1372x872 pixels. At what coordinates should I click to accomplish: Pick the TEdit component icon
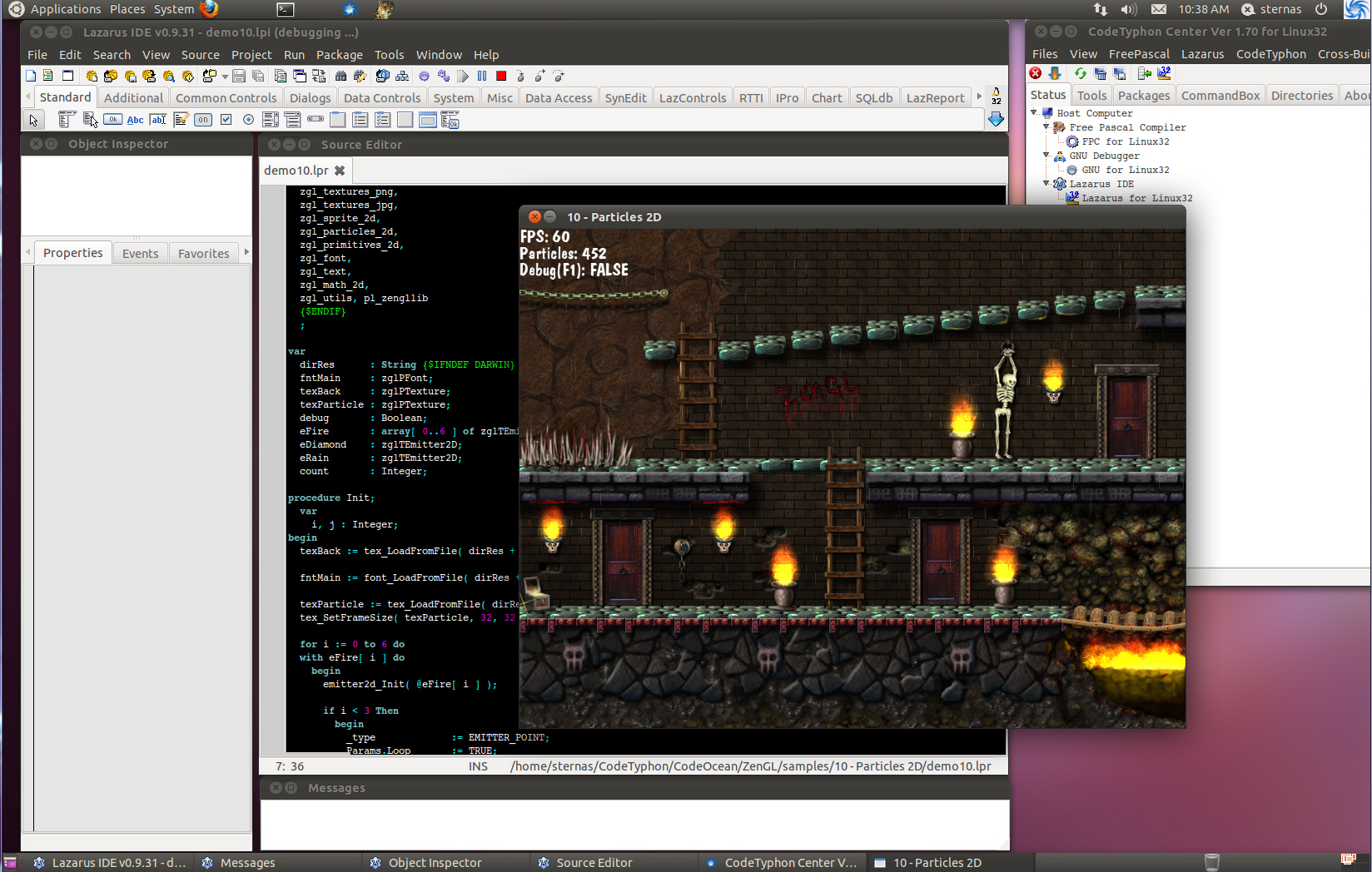click(157, 120)
